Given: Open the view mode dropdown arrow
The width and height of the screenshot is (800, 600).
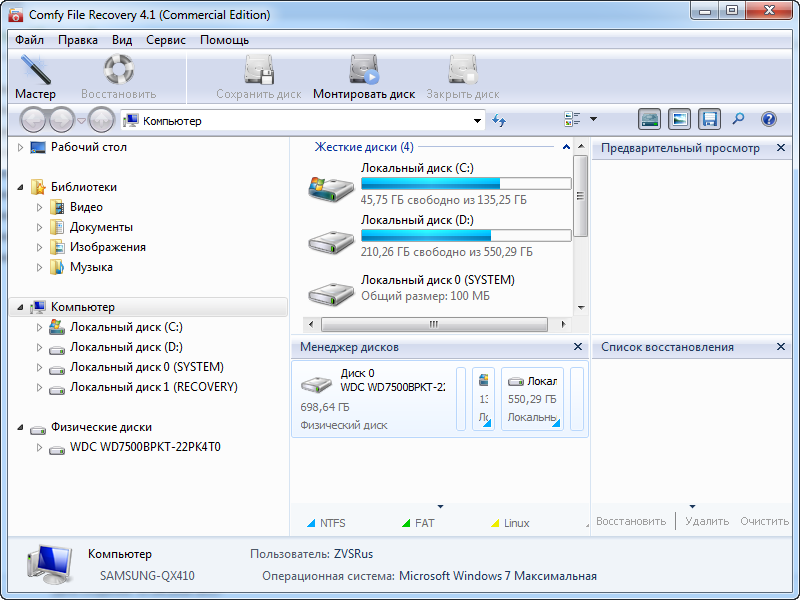Looking at the screenshot, I should (x=593, y=119).
